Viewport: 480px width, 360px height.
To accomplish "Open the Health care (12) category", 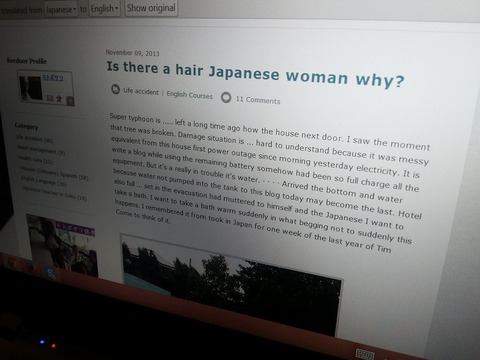I will pos(36,160).
